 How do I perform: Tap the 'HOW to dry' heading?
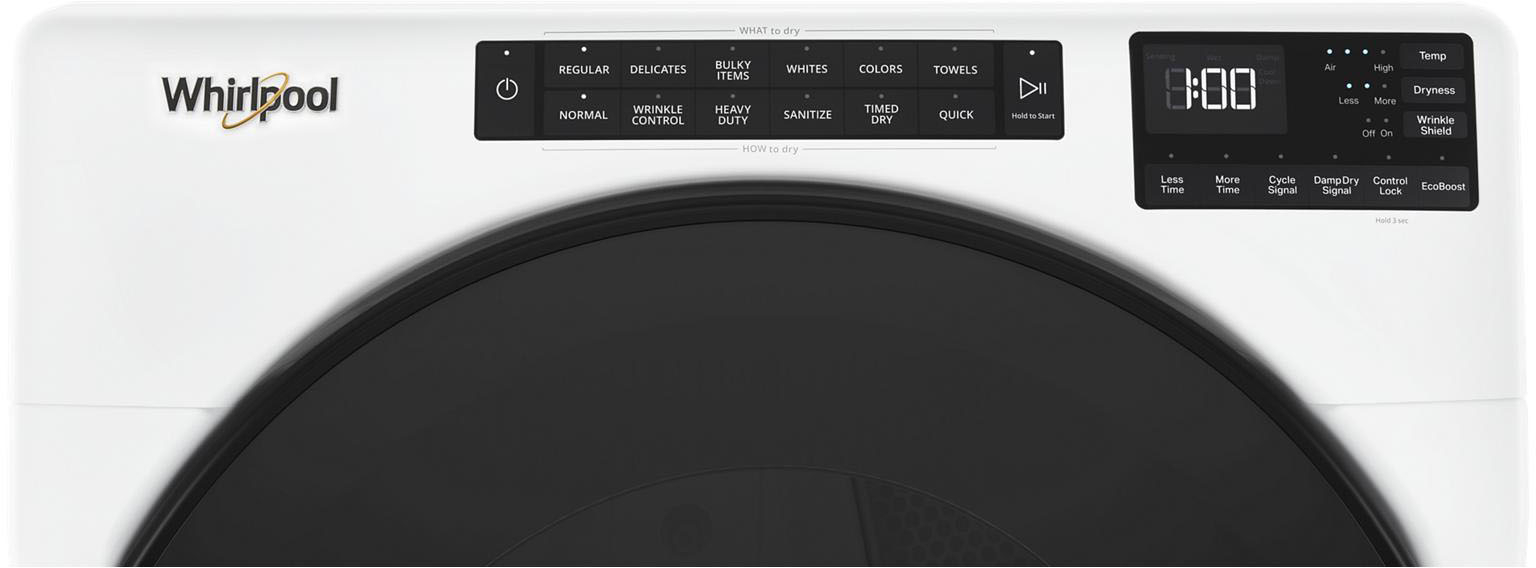pos(770,149)
